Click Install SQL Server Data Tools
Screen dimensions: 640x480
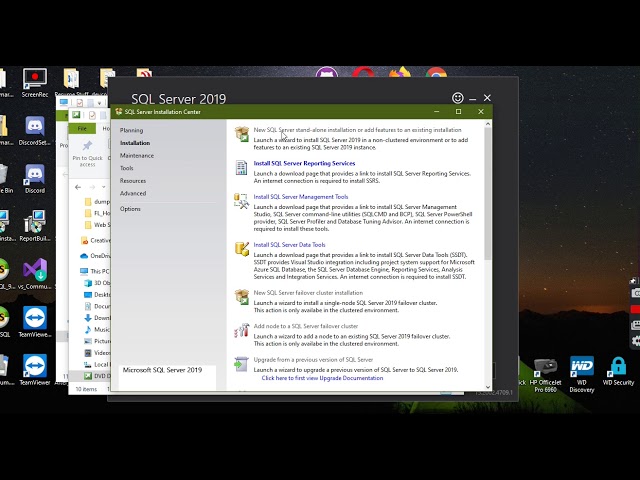pyautogui.click(x=289, y=245)
